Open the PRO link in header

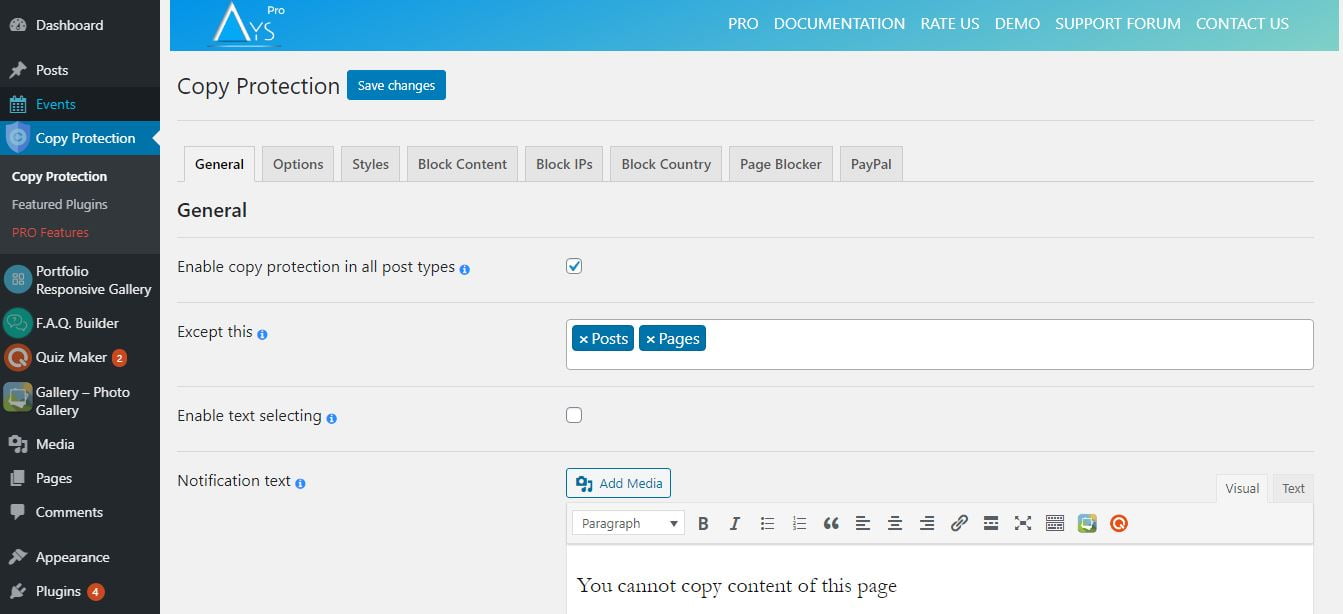coord(743,23)
